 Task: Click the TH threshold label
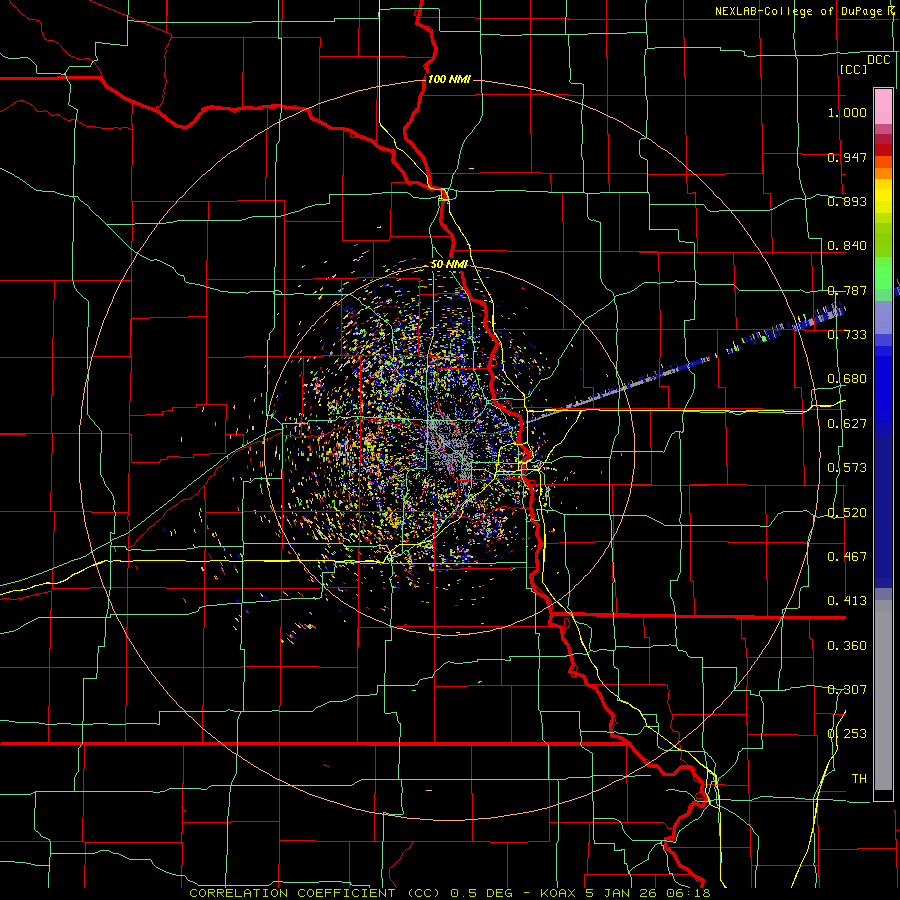tap(859, 779)
